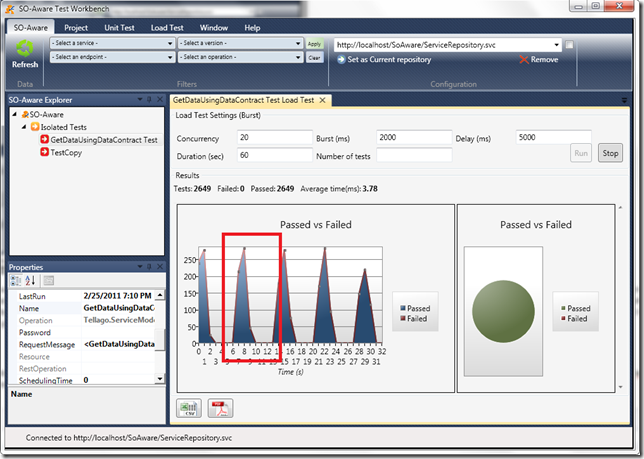This screenshot has height=459, width=644.
Task: Click the Stop load test button
Action: click(610, 153)
